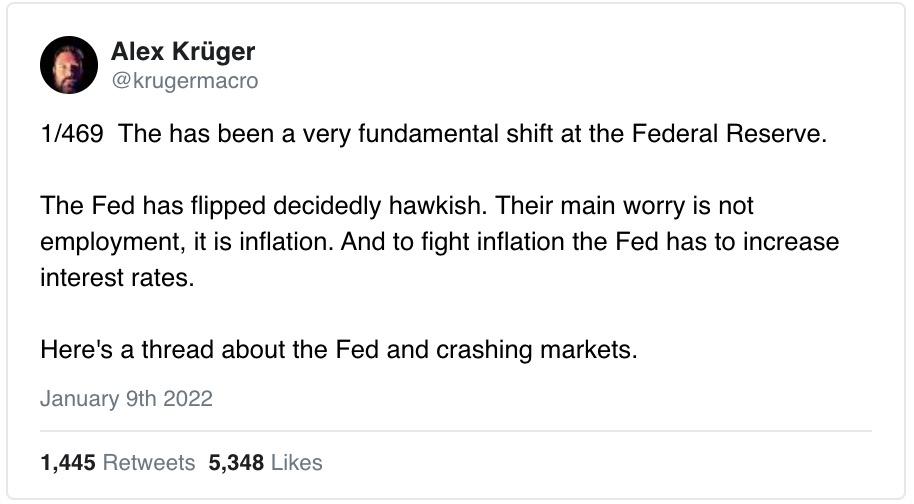This screenshot has height=504, width=914.
Task: Click the 5,348 likes count number
Action: click(237, 462)
